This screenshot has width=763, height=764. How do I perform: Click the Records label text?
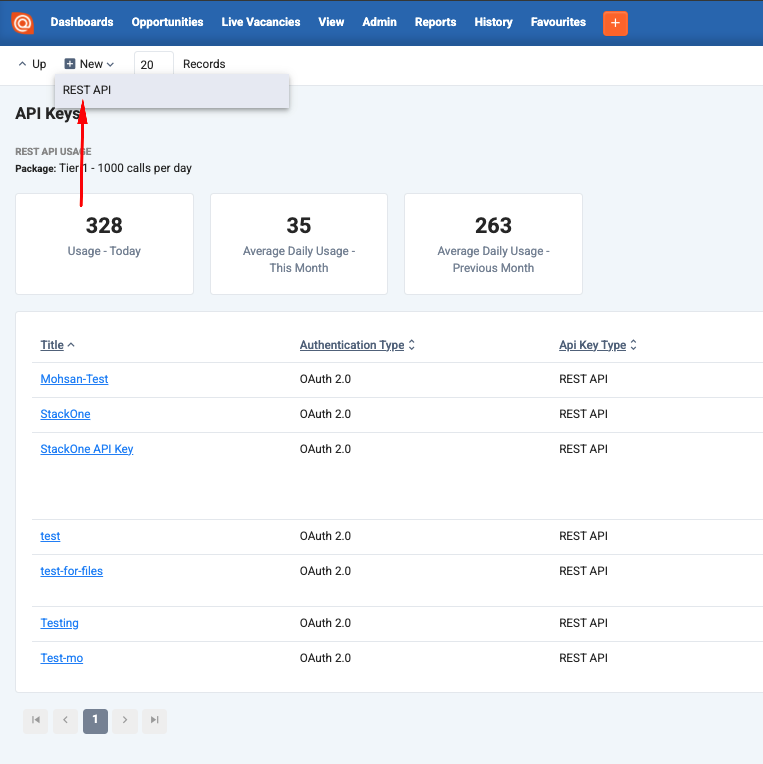click(x=204, y=64)
